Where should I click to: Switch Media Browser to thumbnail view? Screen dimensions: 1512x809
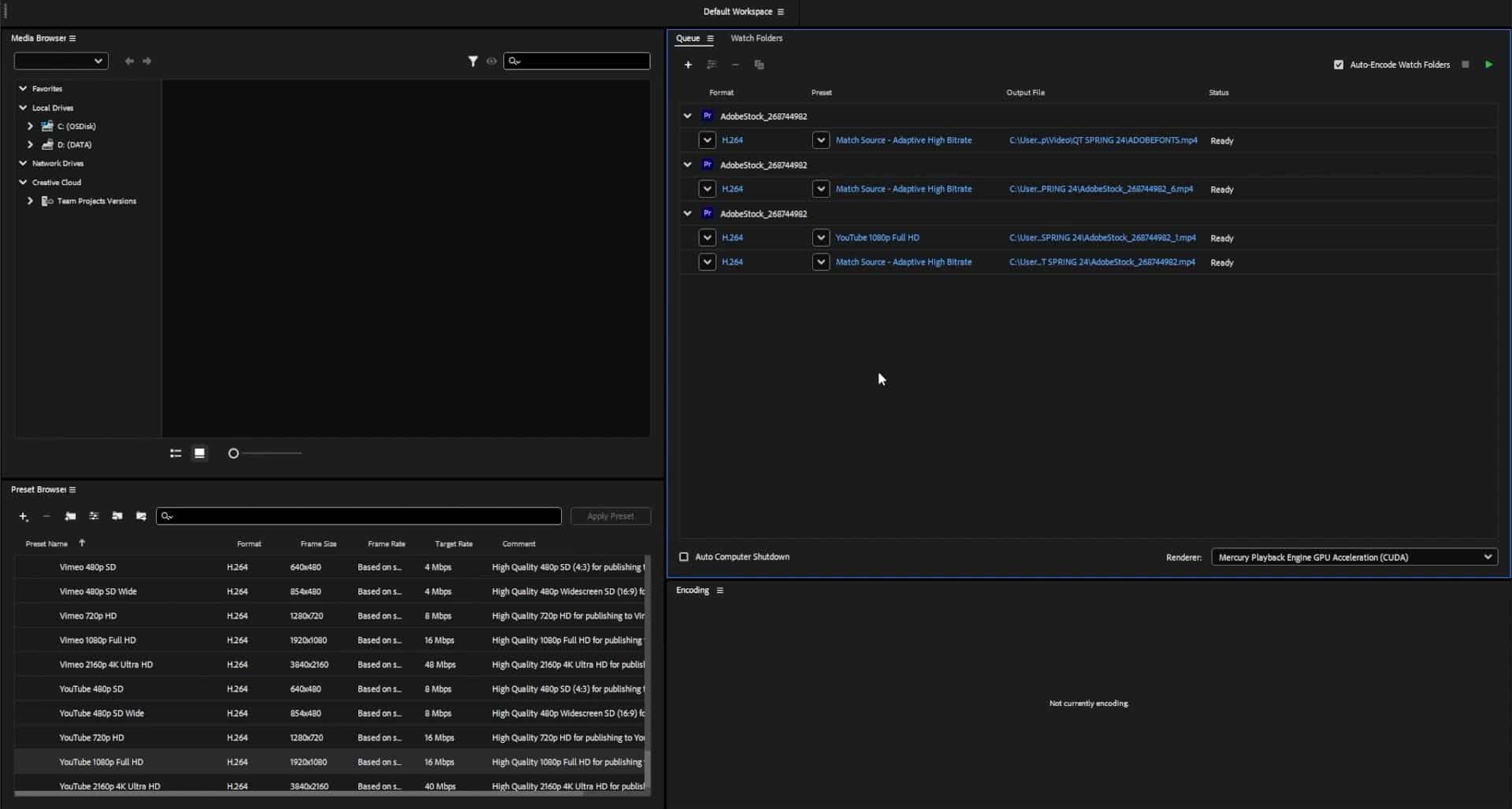(x=199, y=453)
